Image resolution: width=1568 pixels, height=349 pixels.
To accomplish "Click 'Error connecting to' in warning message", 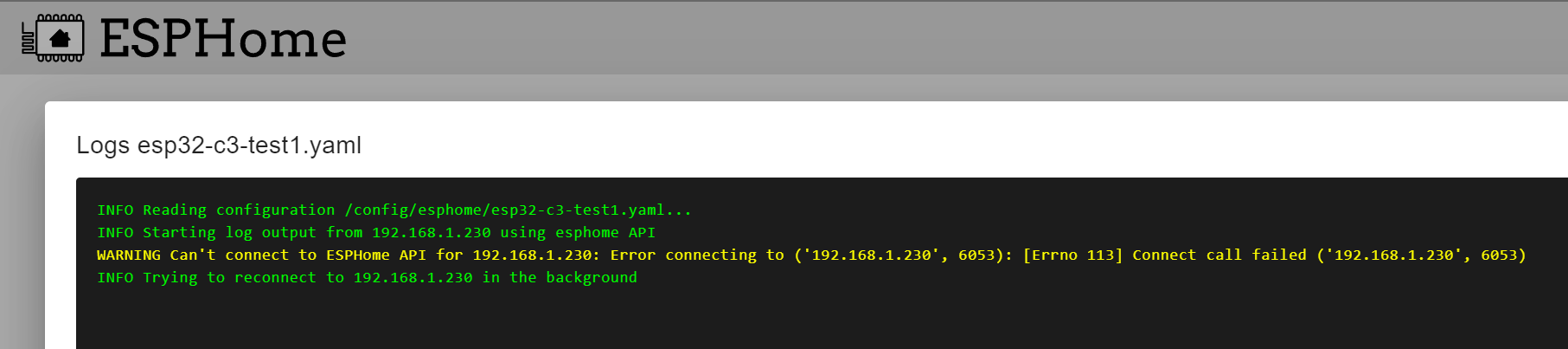I will point(696,255).
